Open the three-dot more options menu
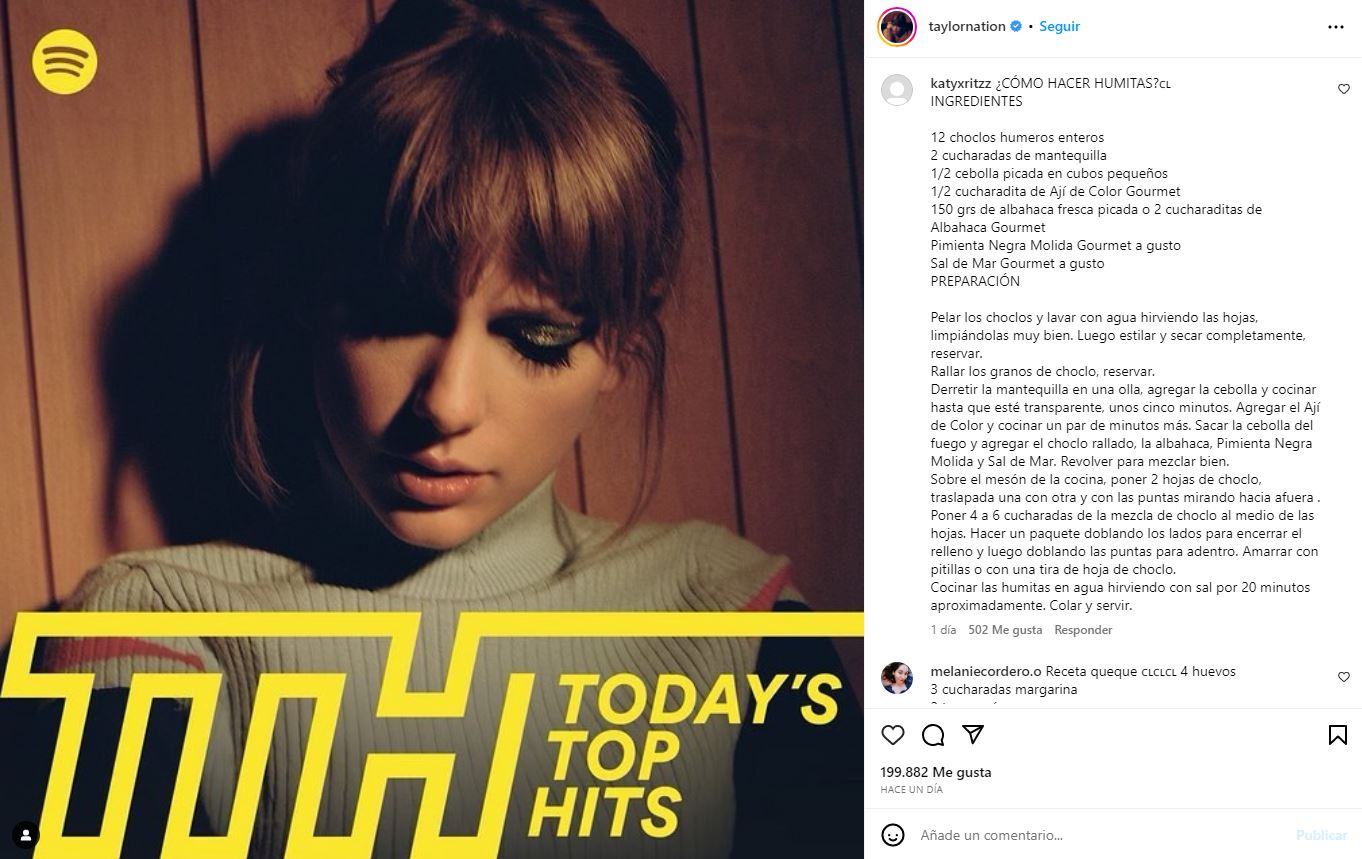Image resolution: width=1362 pixels, height=859 pixels. pyautogui.click(x=1336, y=27)
